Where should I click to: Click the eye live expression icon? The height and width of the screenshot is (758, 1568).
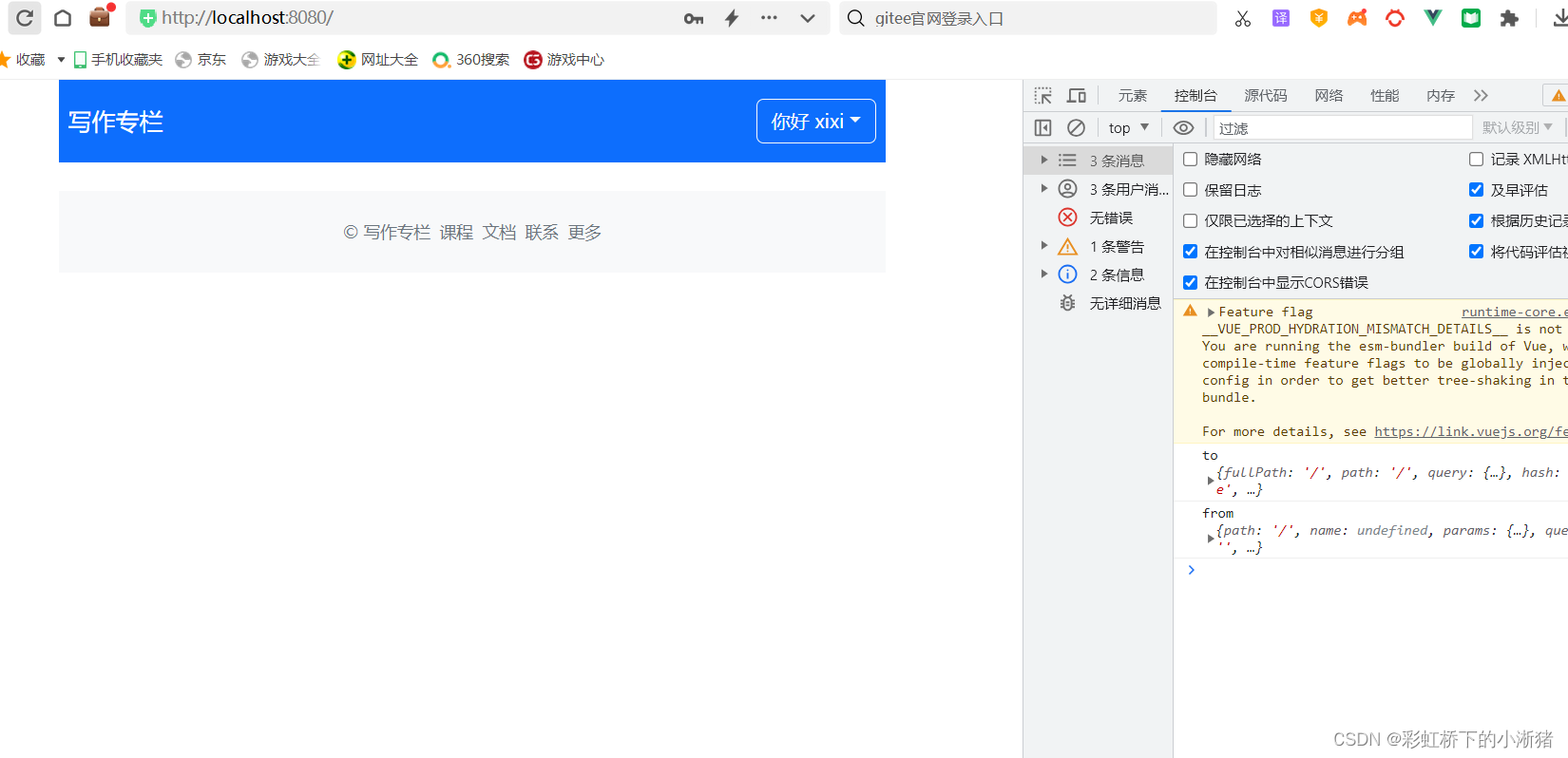1183,127
